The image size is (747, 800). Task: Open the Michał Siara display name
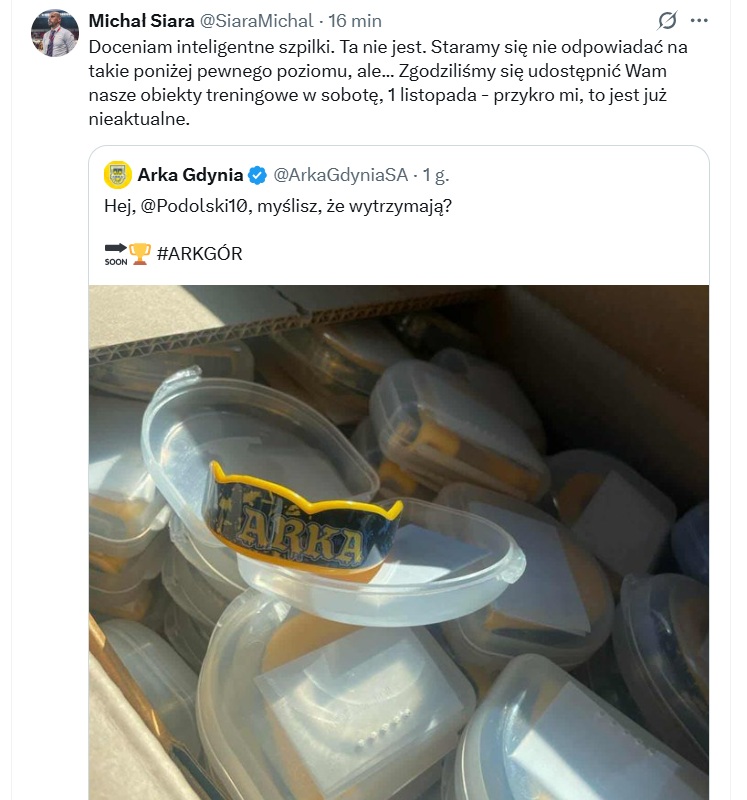(141, 21)
